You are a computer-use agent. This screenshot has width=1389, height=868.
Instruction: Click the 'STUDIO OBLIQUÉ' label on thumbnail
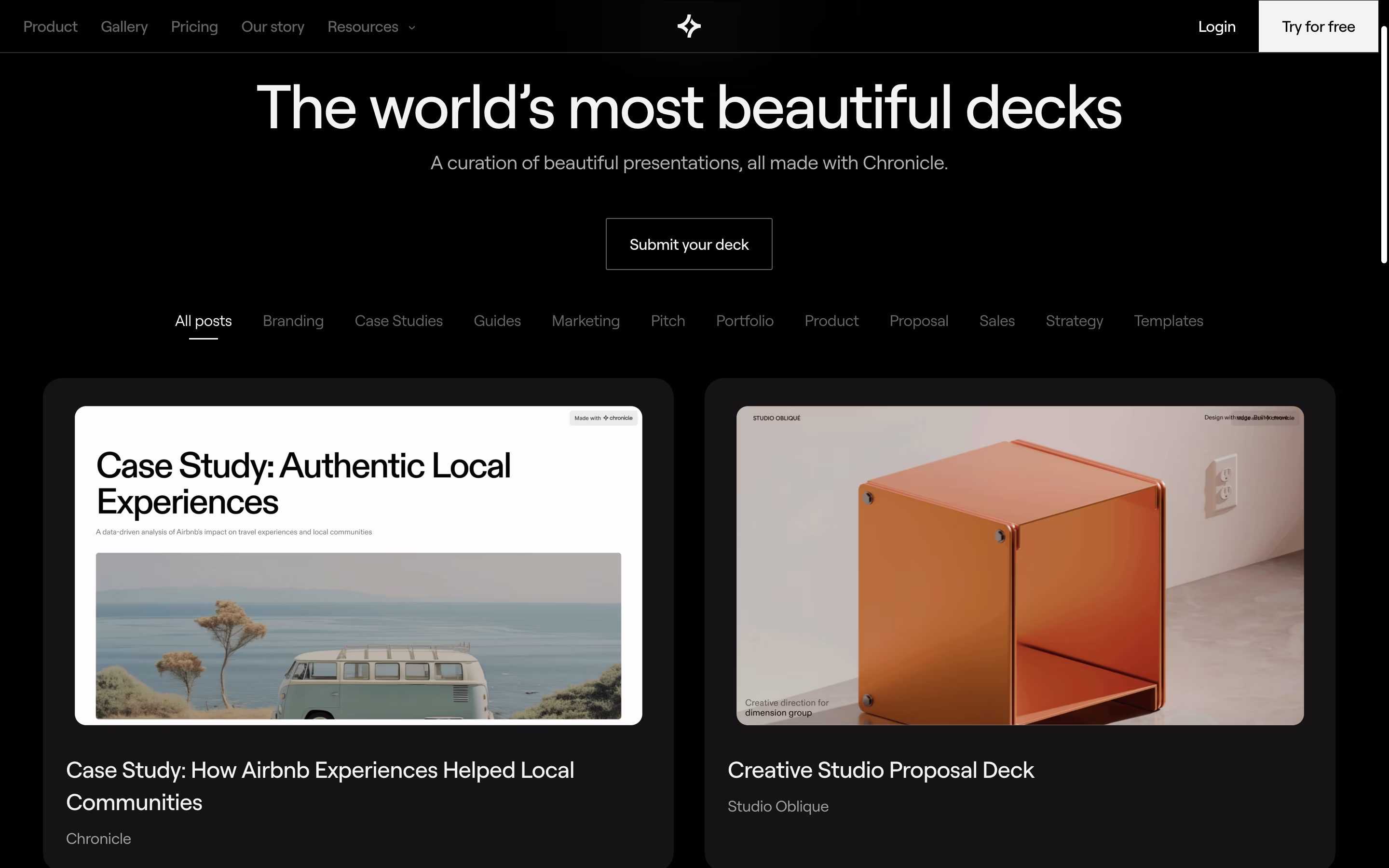click(776, 418)
